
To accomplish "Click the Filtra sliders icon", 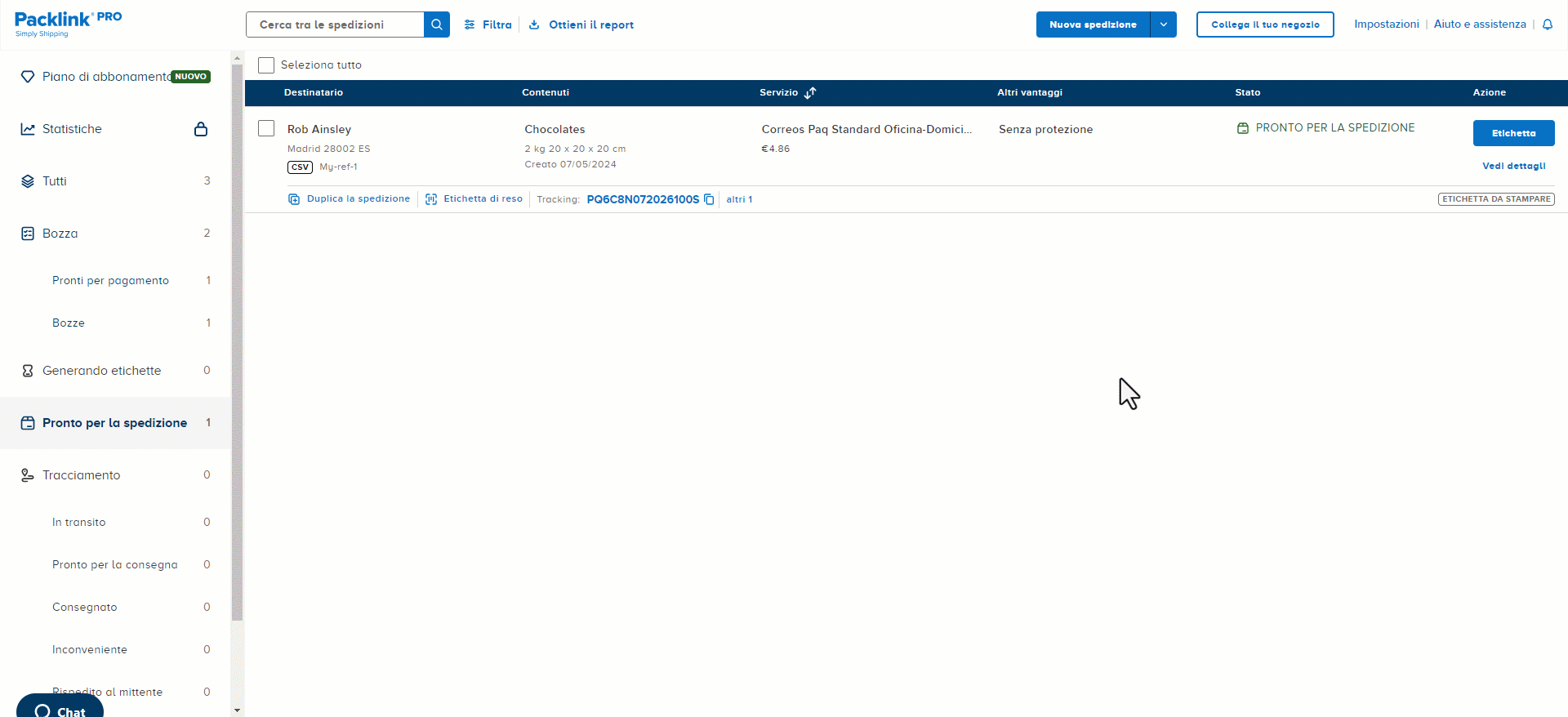I will 470,24.
